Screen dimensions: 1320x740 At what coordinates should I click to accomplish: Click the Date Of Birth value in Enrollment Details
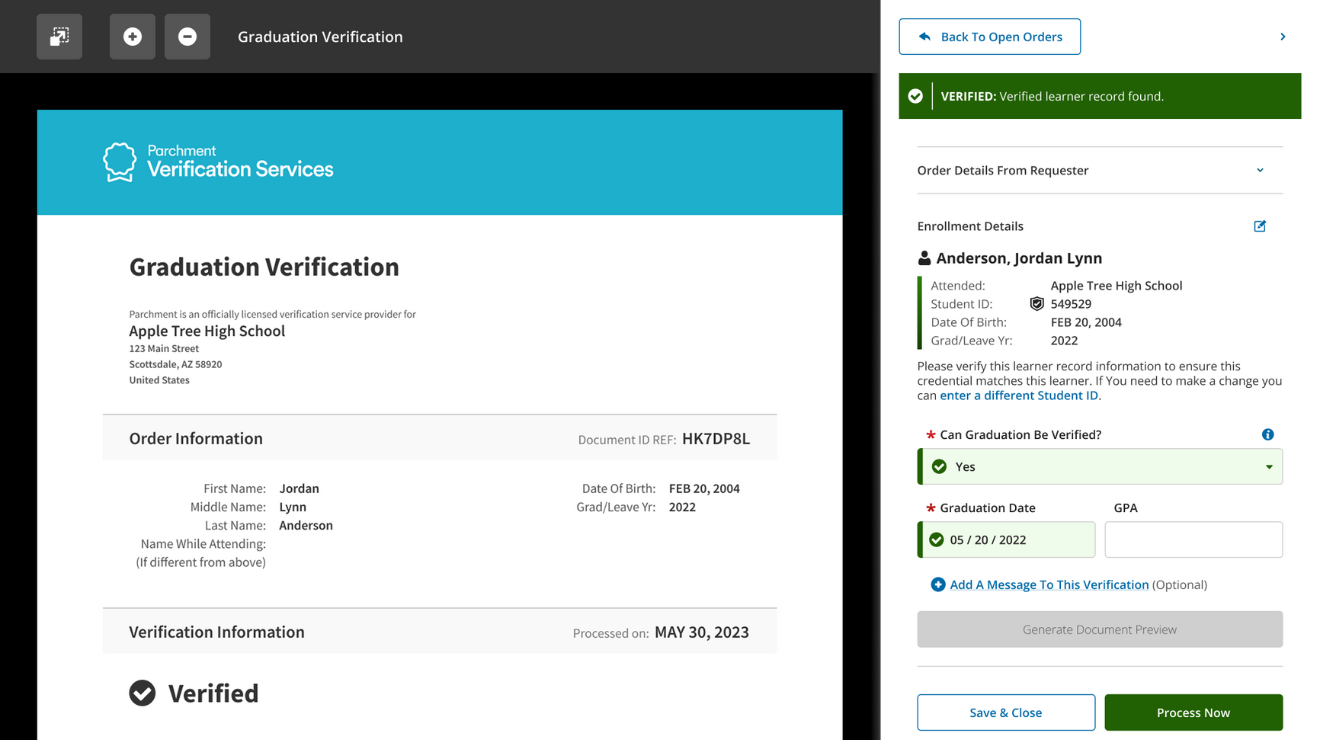(1086, 323)
